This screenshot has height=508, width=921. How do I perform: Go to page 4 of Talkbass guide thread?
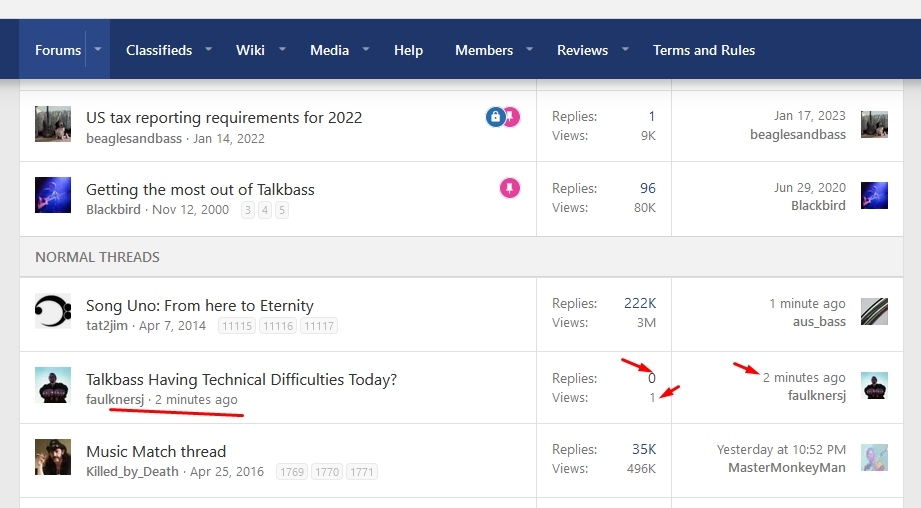click(265, 210)
